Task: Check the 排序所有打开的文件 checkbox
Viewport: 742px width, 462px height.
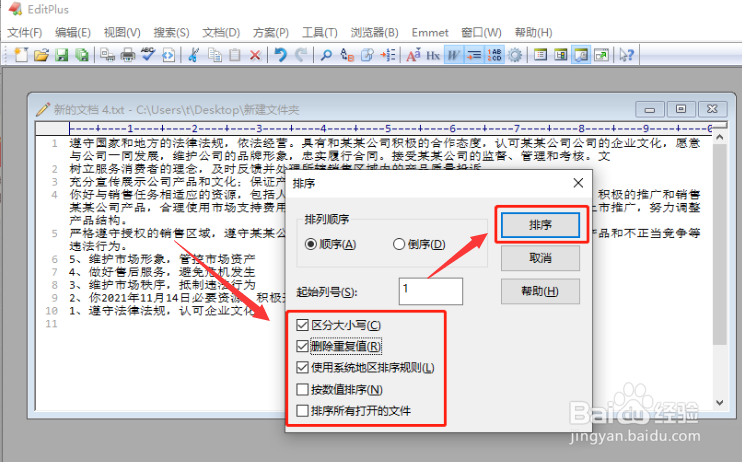Action: tap(302, 411)
